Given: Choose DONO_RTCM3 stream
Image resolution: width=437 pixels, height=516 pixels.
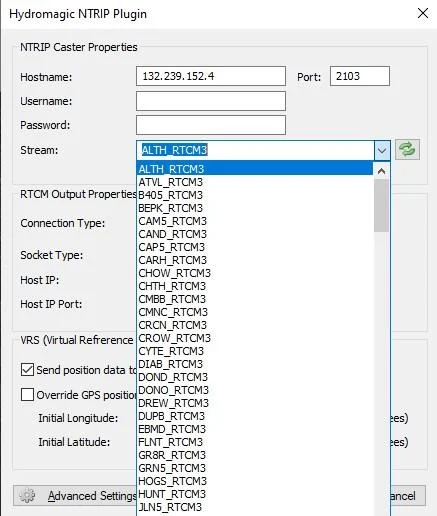Looking at the screenshot, I should pyautogui.click(x=255, y=390).
